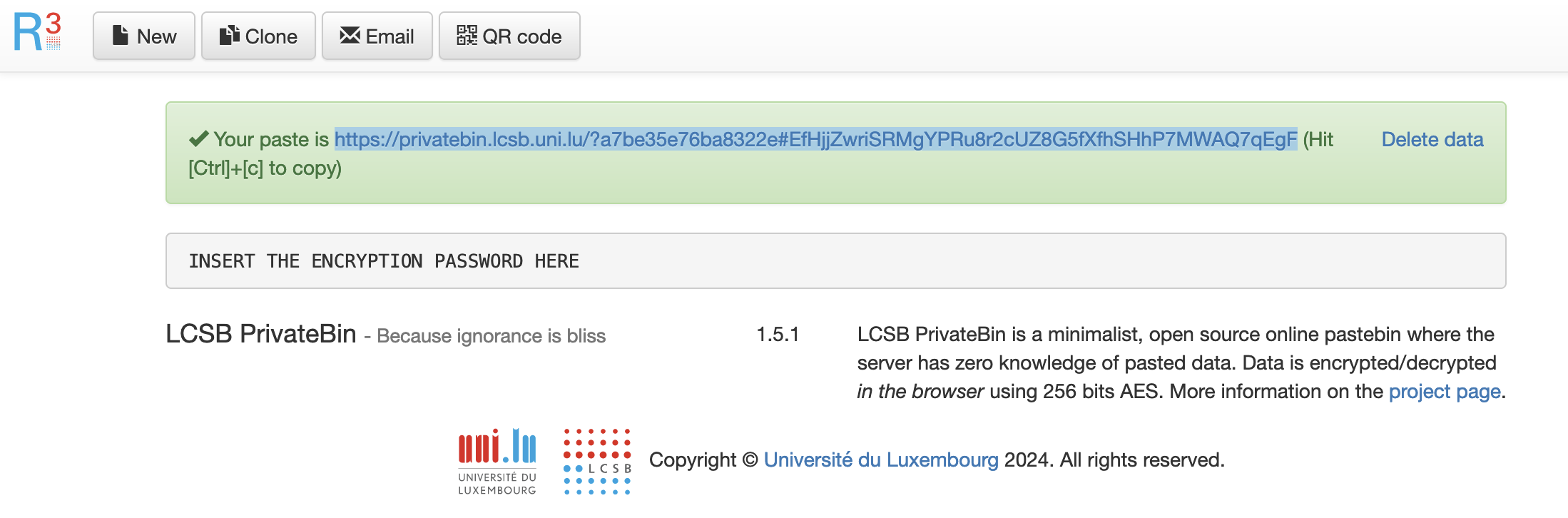Screen dimensions: 1568x518
Task: Click the Delete data link
Action: click(1432, 139)
